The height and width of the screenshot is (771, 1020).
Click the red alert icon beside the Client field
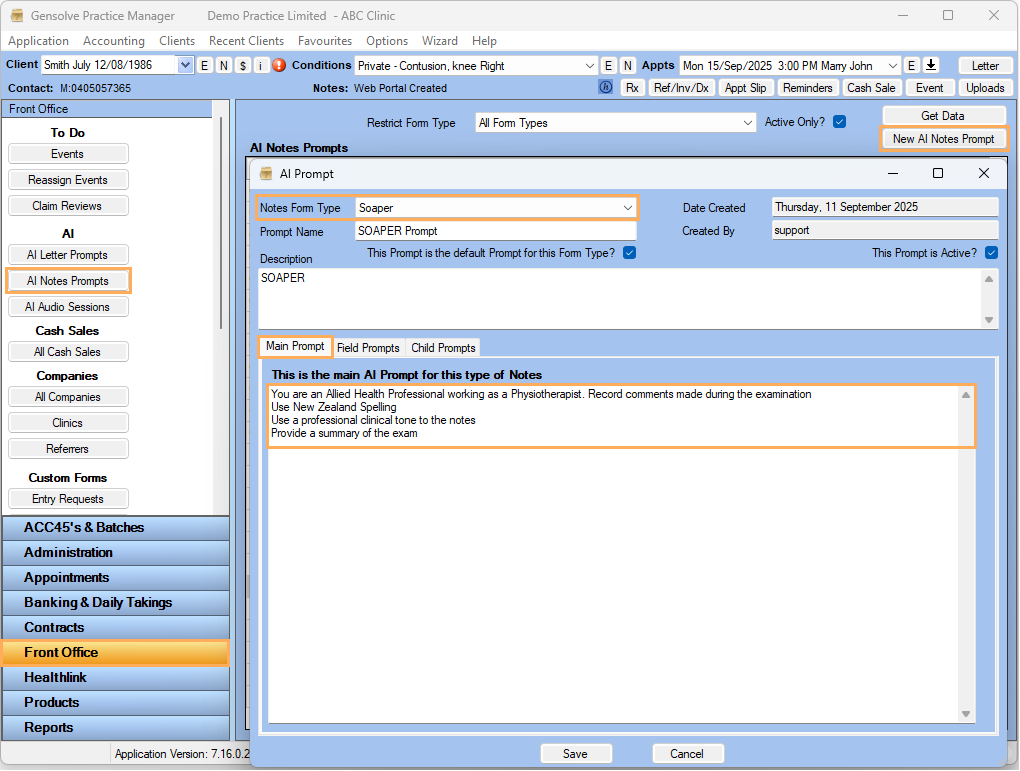point(279,65)
